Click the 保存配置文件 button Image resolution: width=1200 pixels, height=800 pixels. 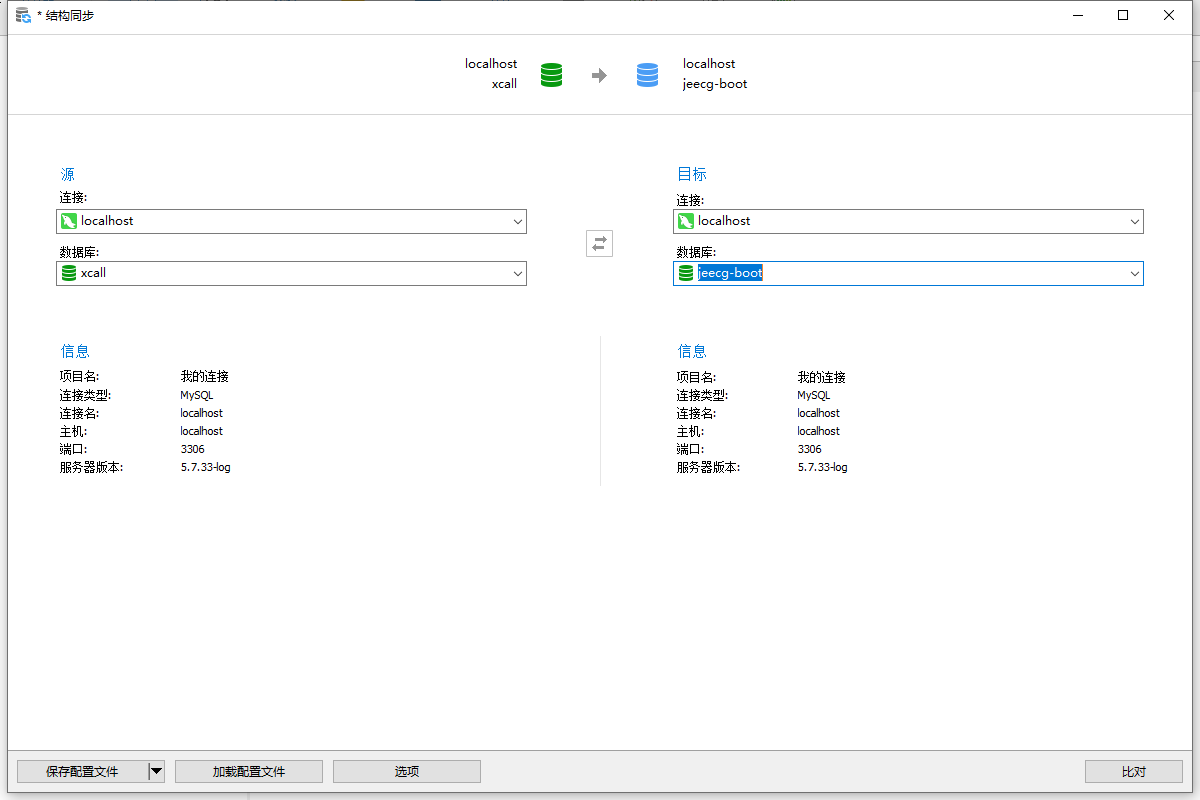(80, 771)
